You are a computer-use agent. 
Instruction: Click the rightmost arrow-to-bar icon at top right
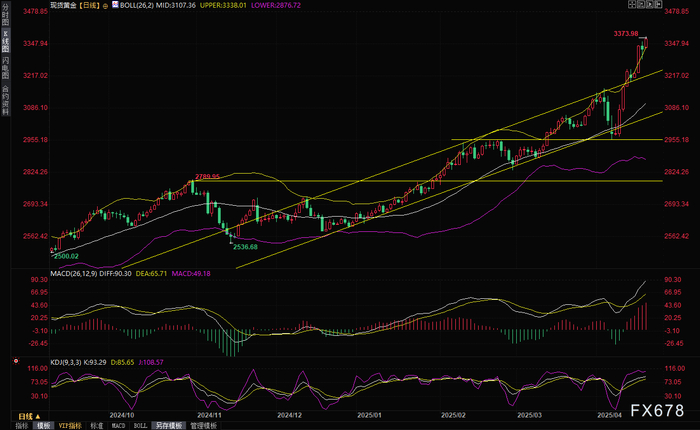pos(658,4)
